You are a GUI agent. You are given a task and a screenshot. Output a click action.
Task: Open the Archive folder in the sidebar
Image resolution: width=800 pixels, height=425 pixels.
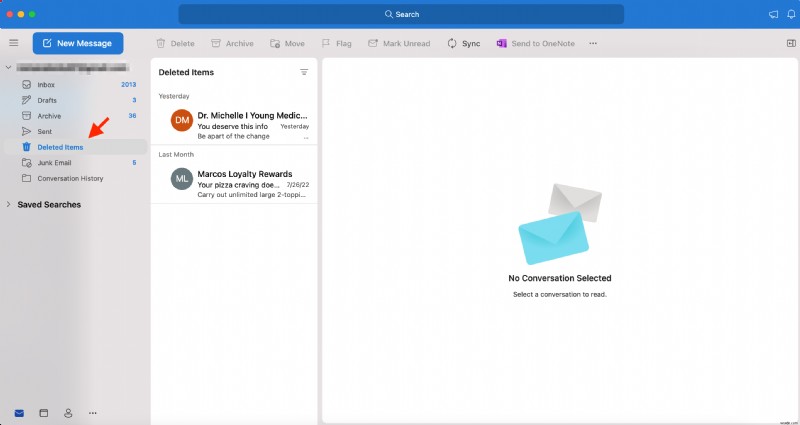pyautogui.click(x=76, y=116)
